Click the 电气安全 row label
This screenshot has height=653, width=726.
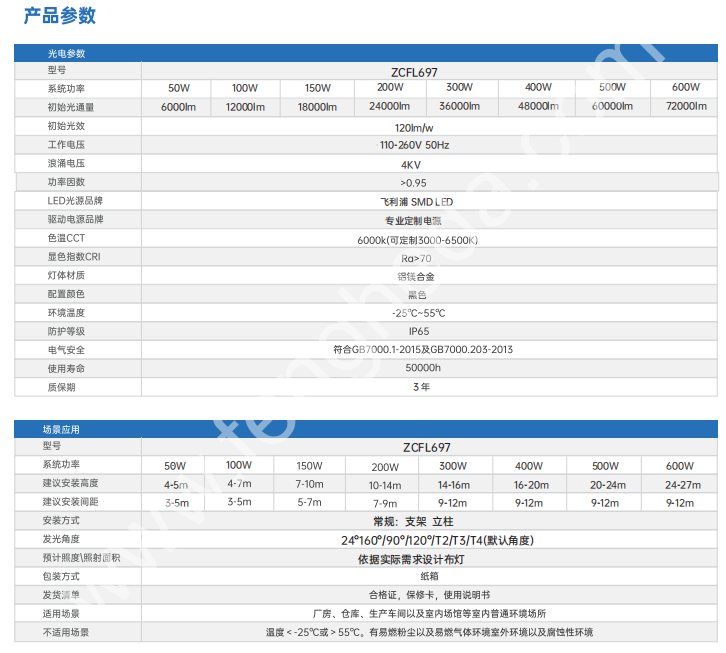(66, 351)
